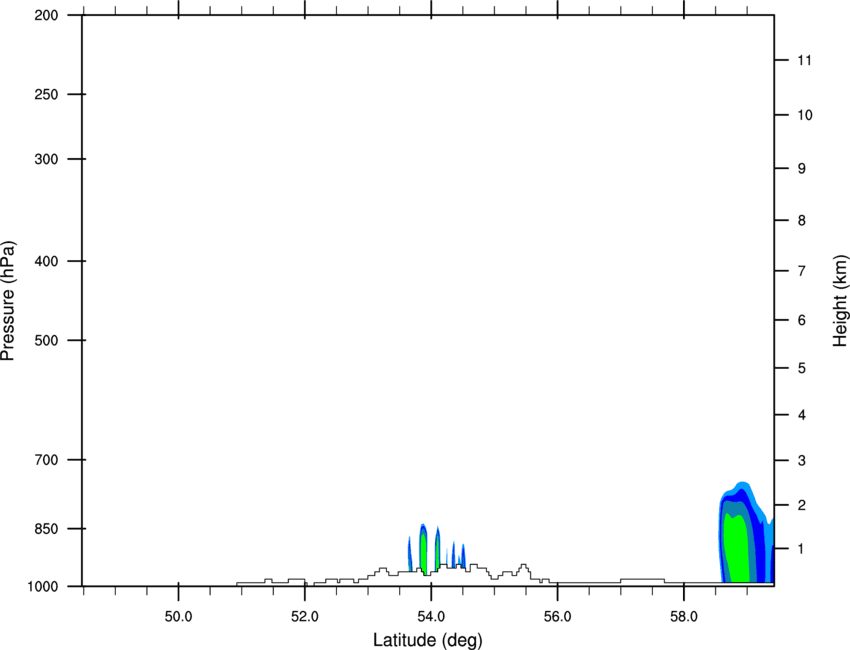Click the large green core near latitude 59
Screen dimensions: 850x650
click(737, 549)
